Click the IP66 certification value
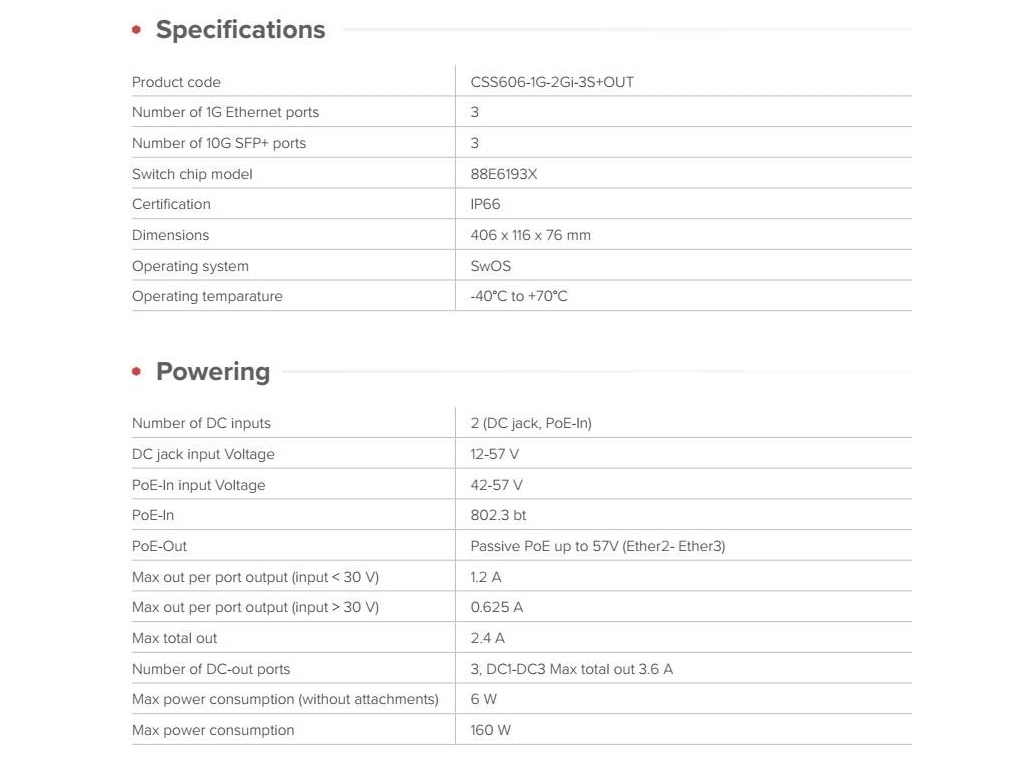The image size is (1024, 768). point(485,204)
